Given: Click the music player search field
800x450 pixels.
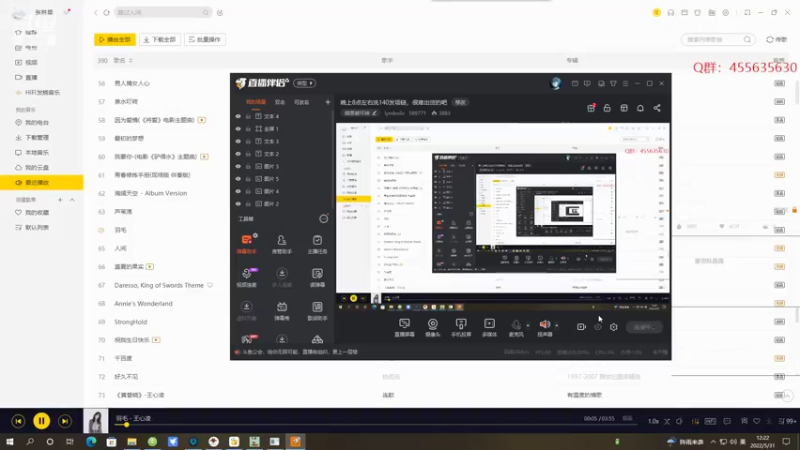Looking at the screenshot, I should coord(162,12).
